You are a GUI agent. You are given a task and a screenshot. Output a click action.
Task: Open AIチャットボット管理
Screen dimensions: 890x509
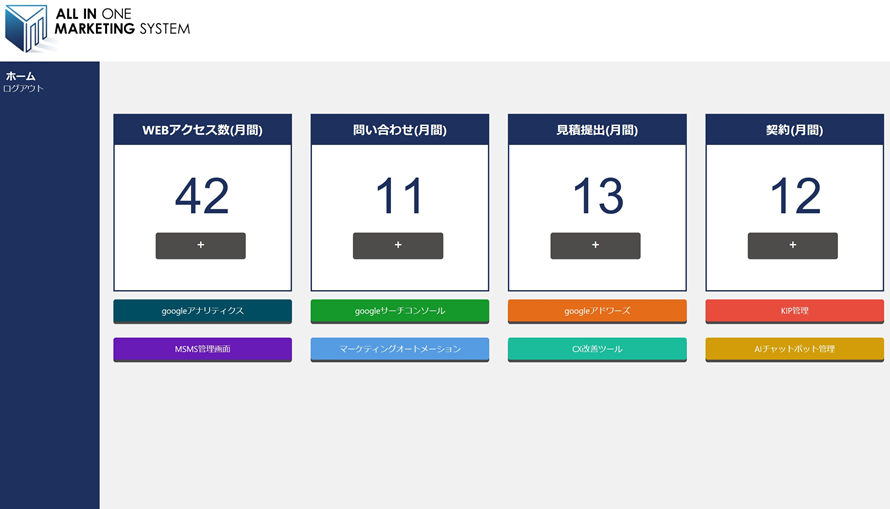tap(795, 350)
